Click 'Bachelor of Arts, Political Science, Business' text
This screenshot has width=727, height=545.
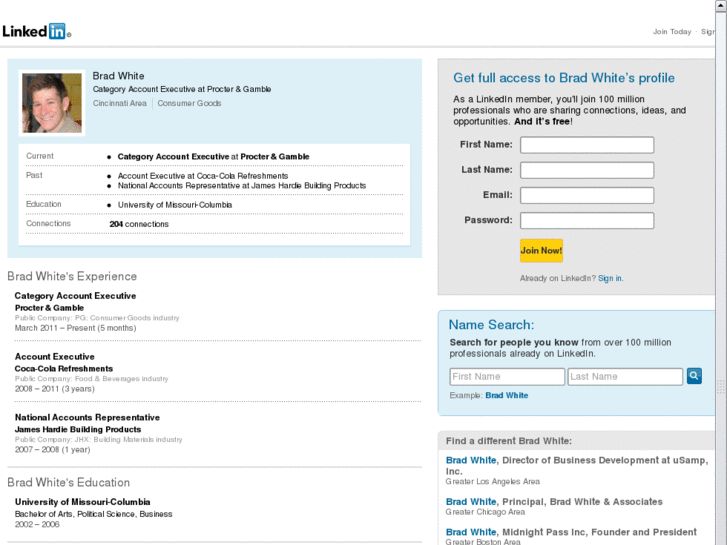click(93, 514)
